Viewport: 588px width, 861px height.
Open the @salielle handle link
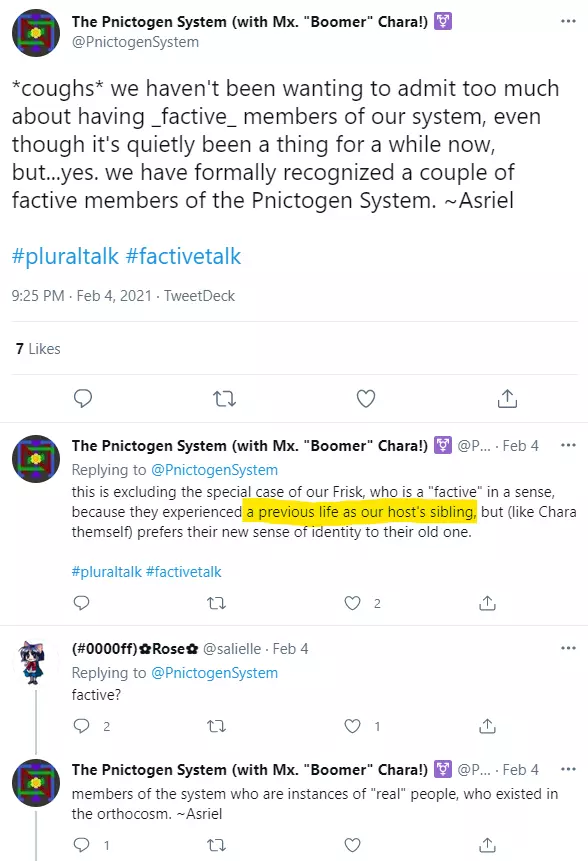pyautogui.click(x=232, y=648)
